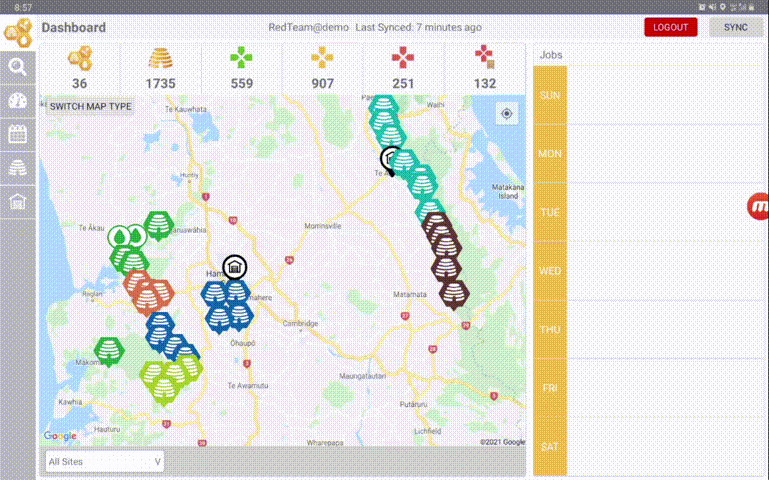This screenshot has height=480, width=769.
Task: Select the green cross stat showing 559
Action: coord(241,69)
